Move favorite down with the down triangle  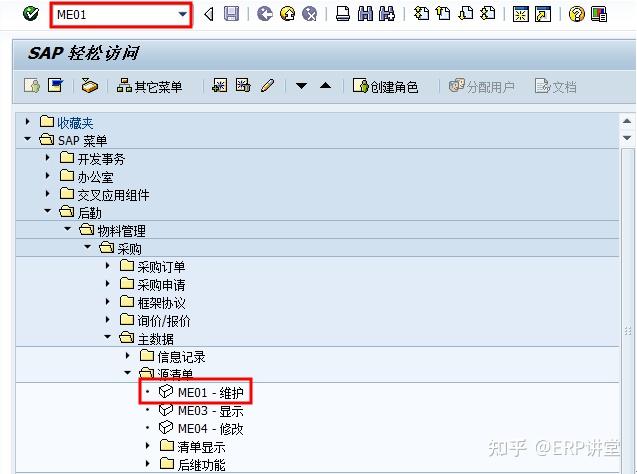click(301, 86)
